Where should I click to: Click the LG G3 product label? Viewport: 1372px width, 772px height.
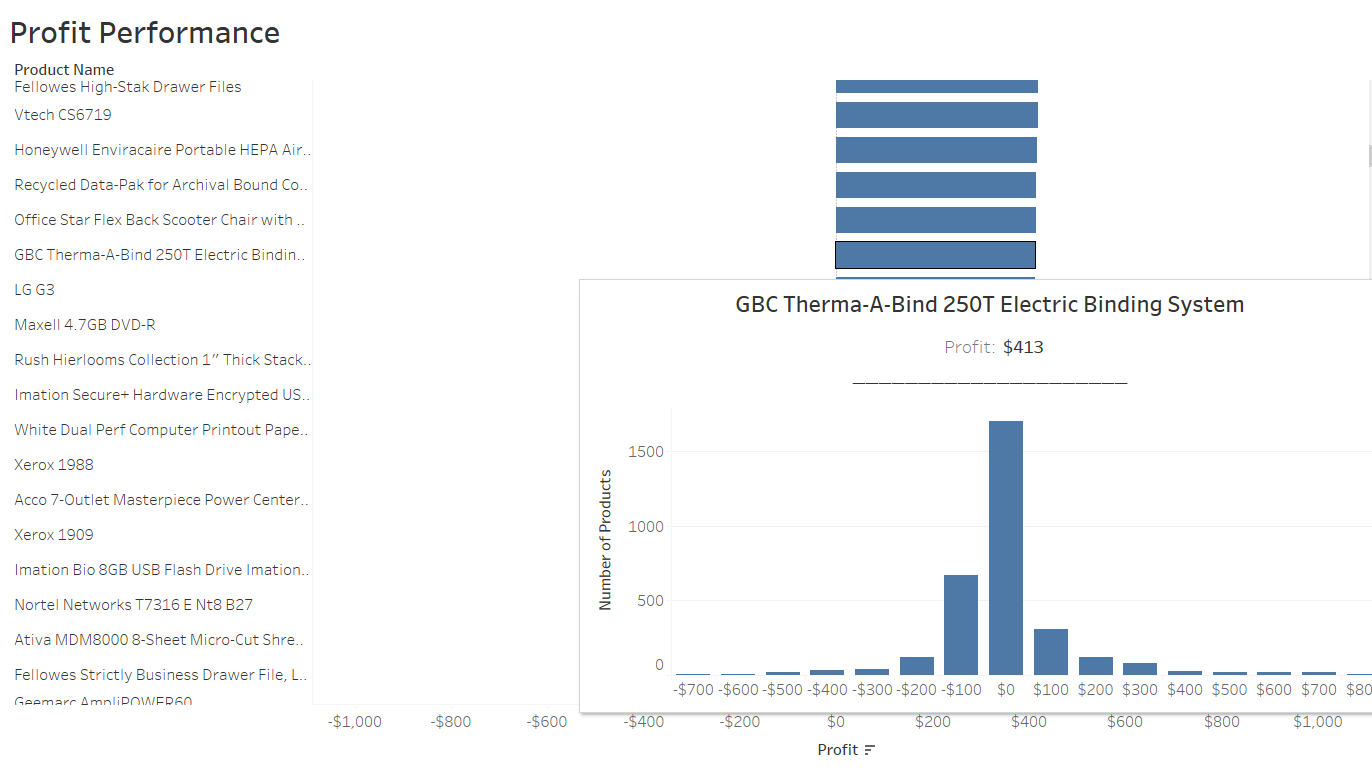click(35, 290)
